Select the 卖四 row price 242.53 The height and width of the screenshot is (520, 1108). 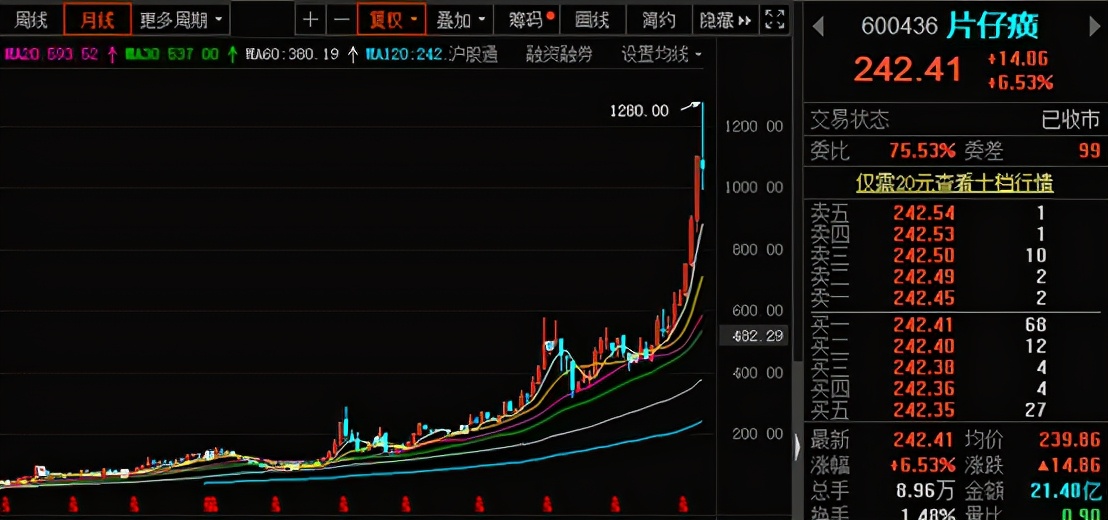click(x=924, y=234)
